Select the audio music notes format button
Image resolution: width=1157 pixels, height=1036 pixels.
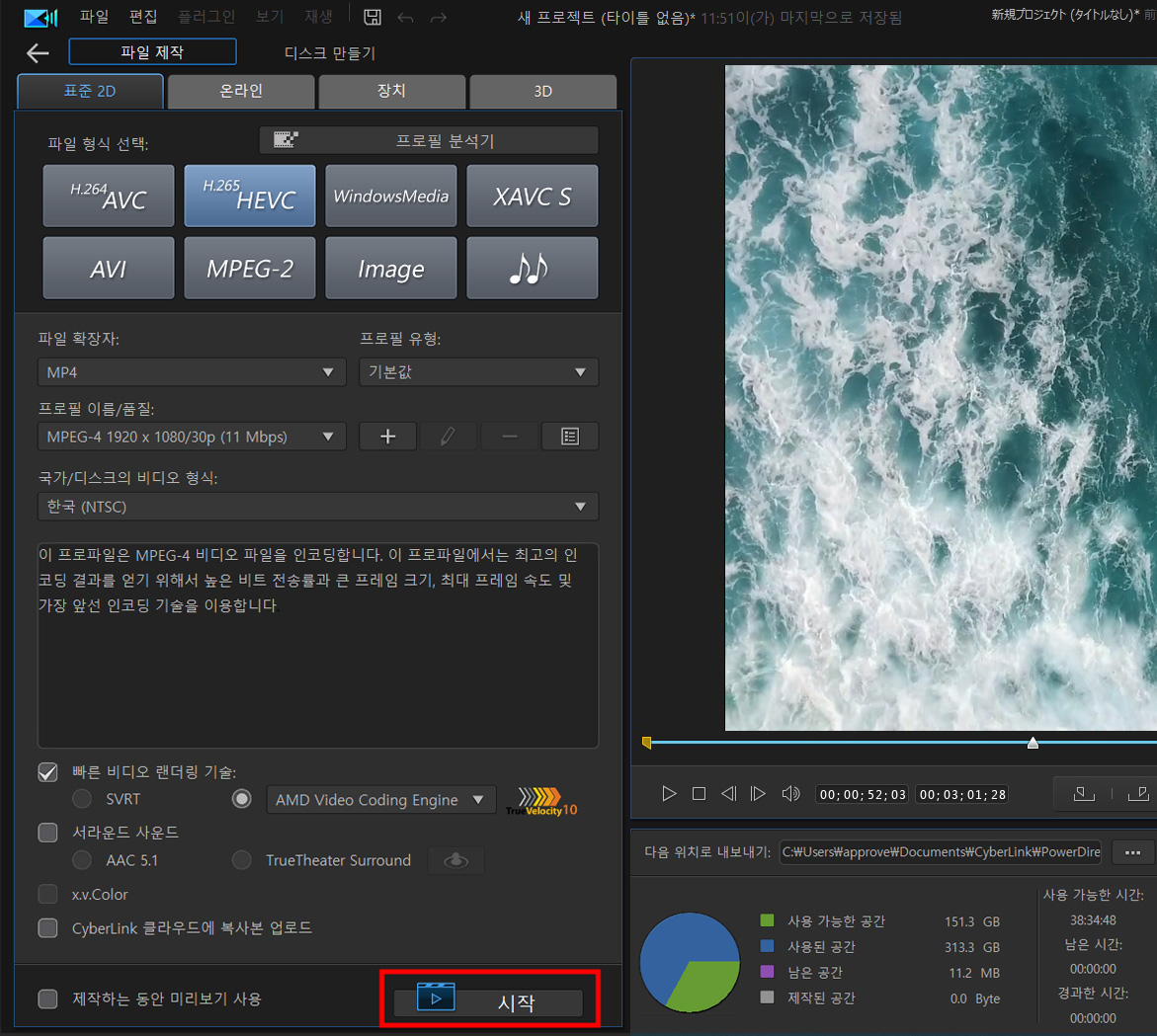pyautogui.click(x=532, y=268)
